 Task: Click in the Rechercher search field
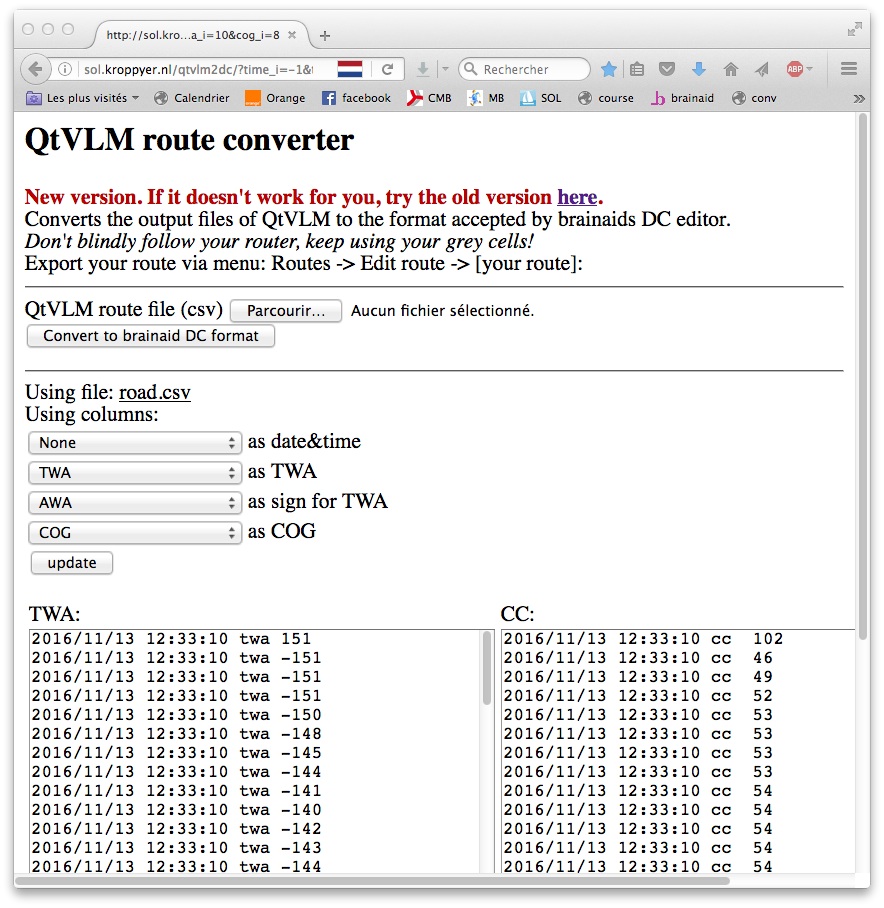point(530,69)
